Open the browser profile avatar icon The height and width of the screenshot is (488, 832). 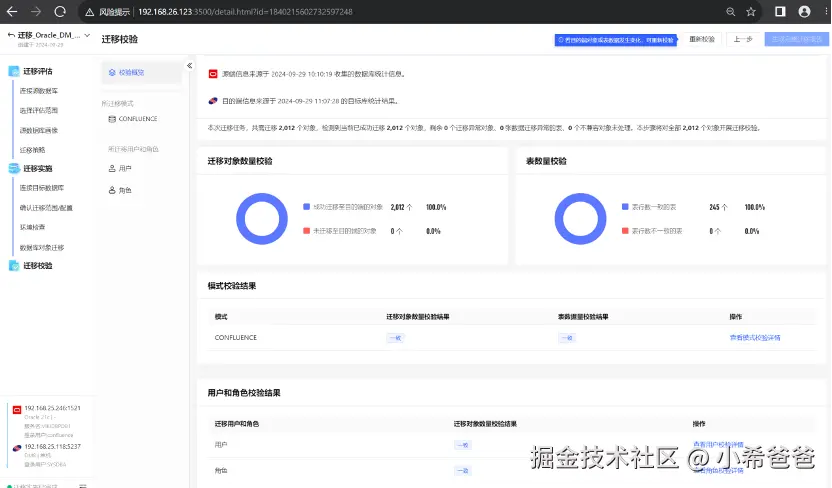[804, 12]
